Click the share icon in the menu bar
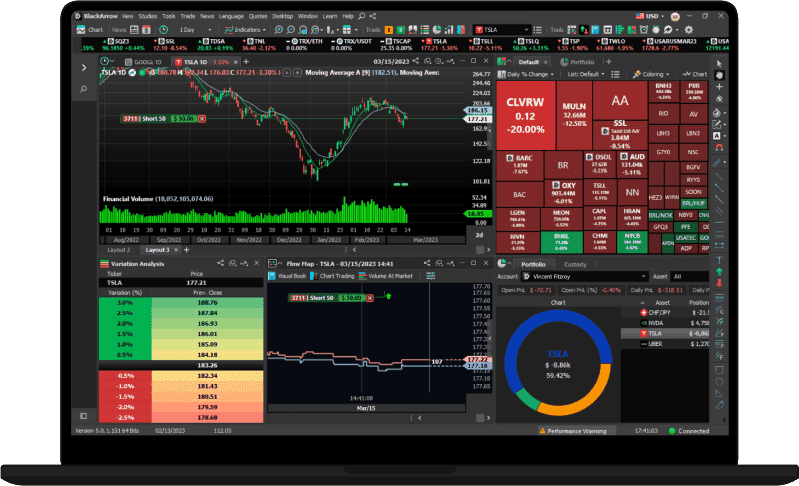The height and width of the screenshot is (486, 799). pos(373,16)
